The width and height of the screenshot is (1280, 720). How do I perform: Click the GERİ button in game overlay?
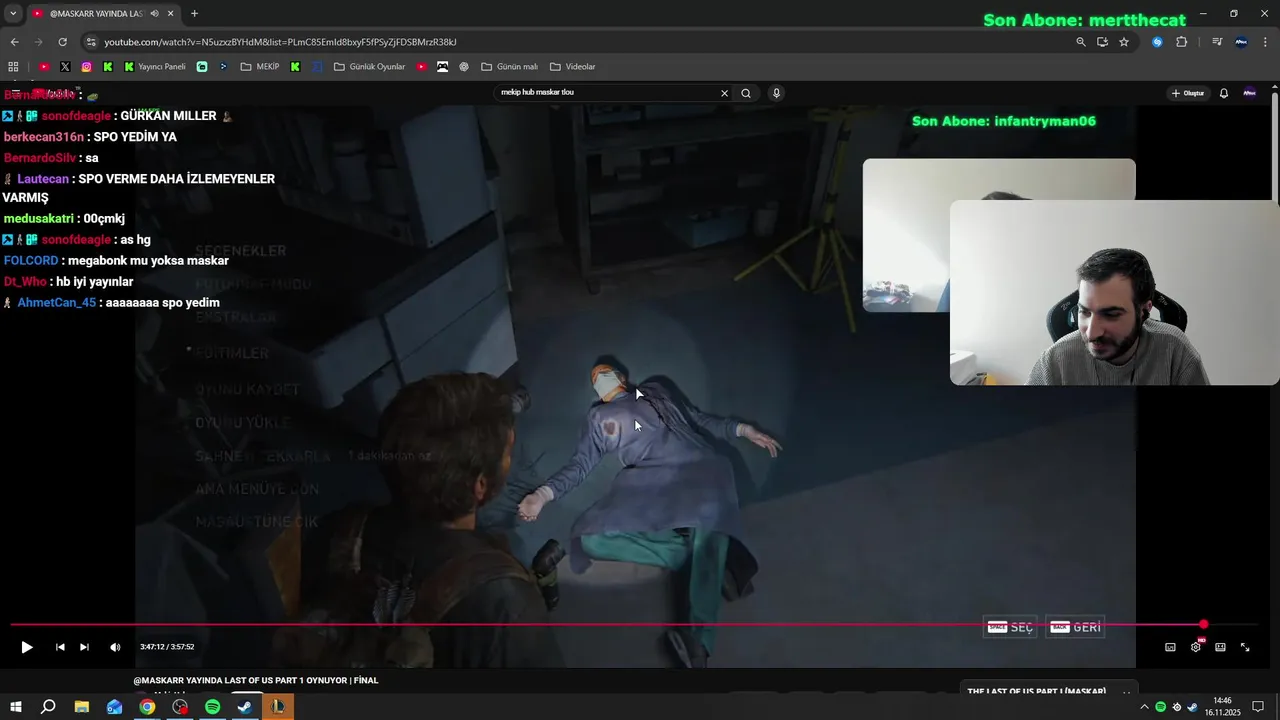pyautogui.click(x=1075, y=627)
